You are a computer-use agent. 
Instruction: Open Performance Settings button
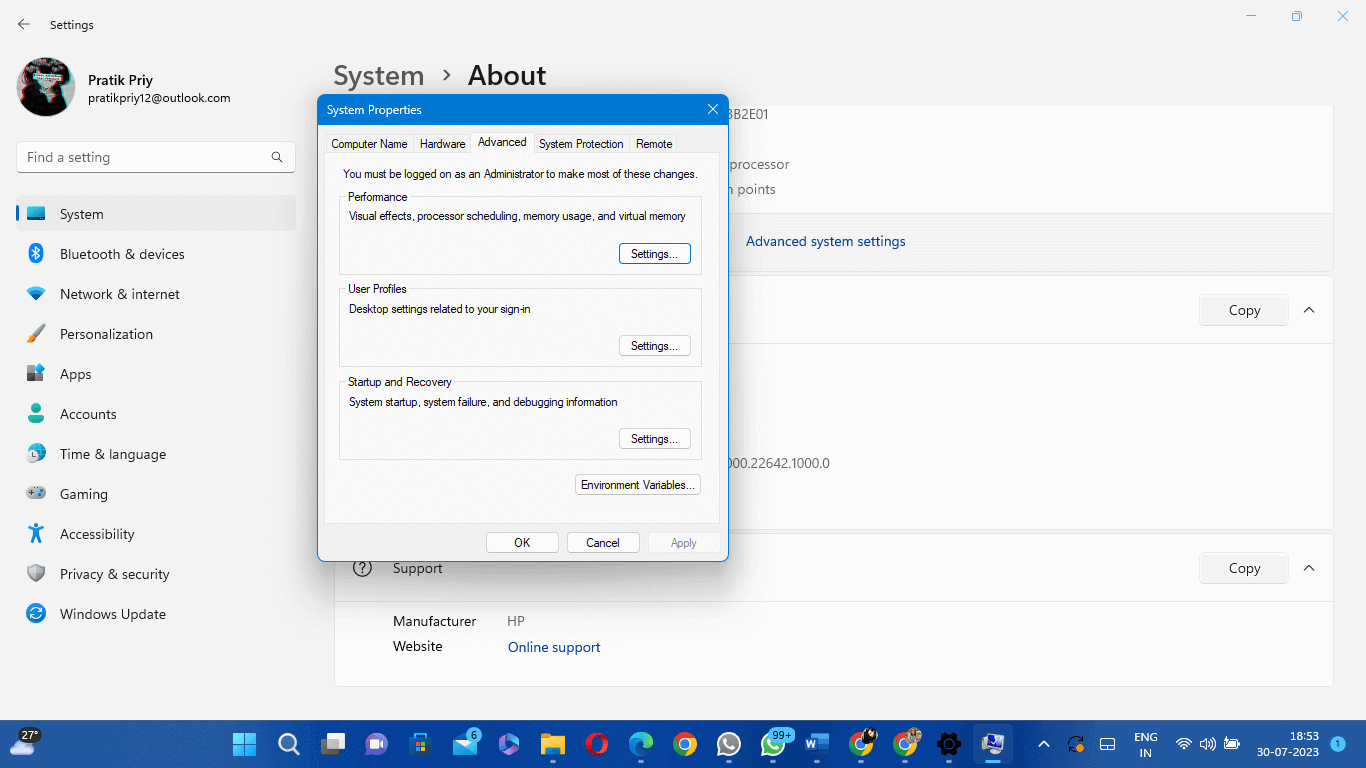pyautogui.click(x=654, y=254)
